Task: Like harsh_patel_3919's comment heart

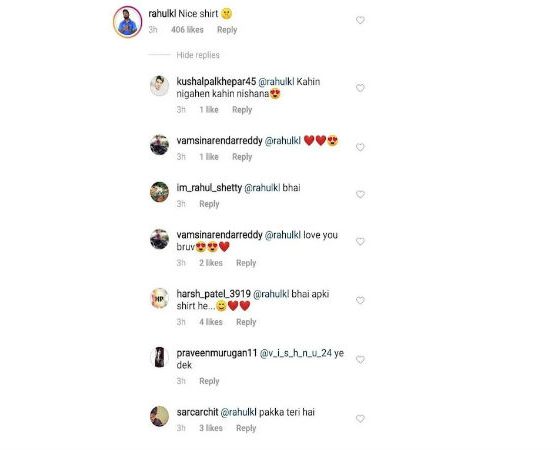Action: click(360, 300)
